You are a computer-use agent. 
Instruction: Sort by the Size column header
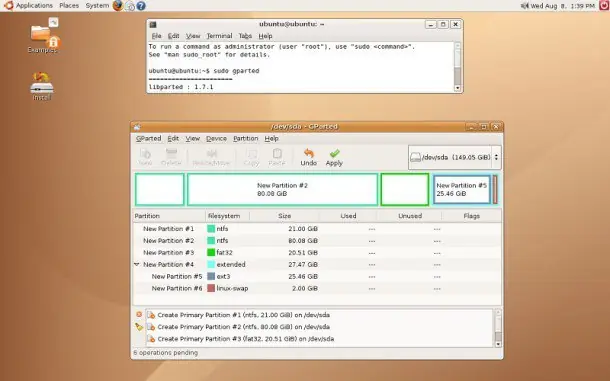click(x=284, y=216)
